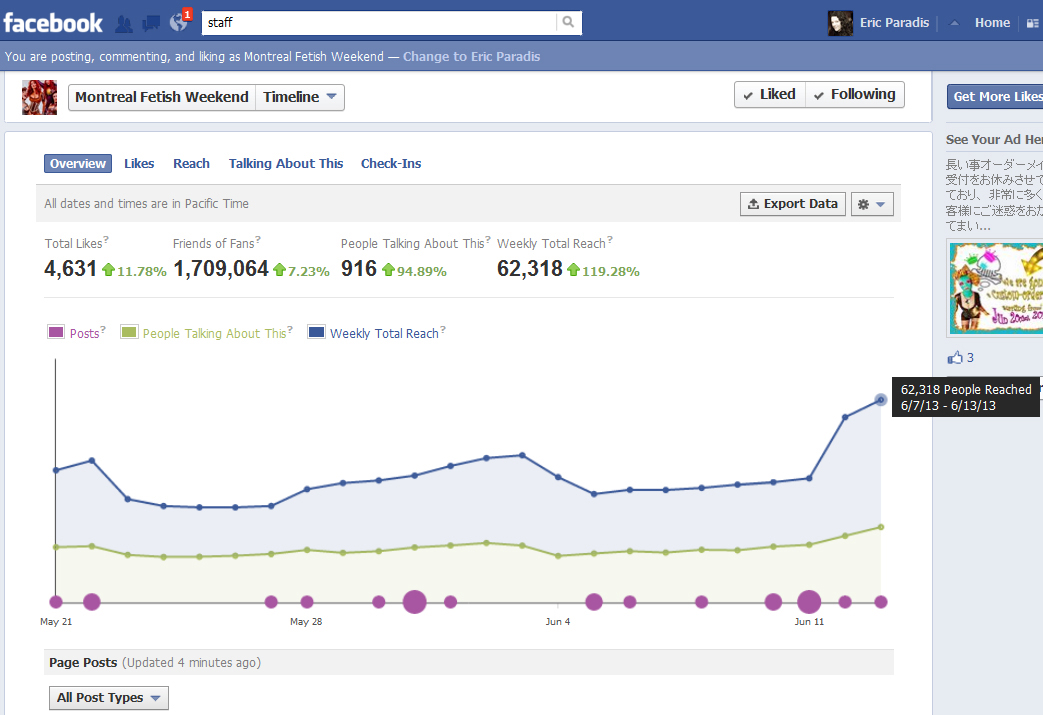Toggle the People Talking About This legend swatch

(x=128, y=332)
